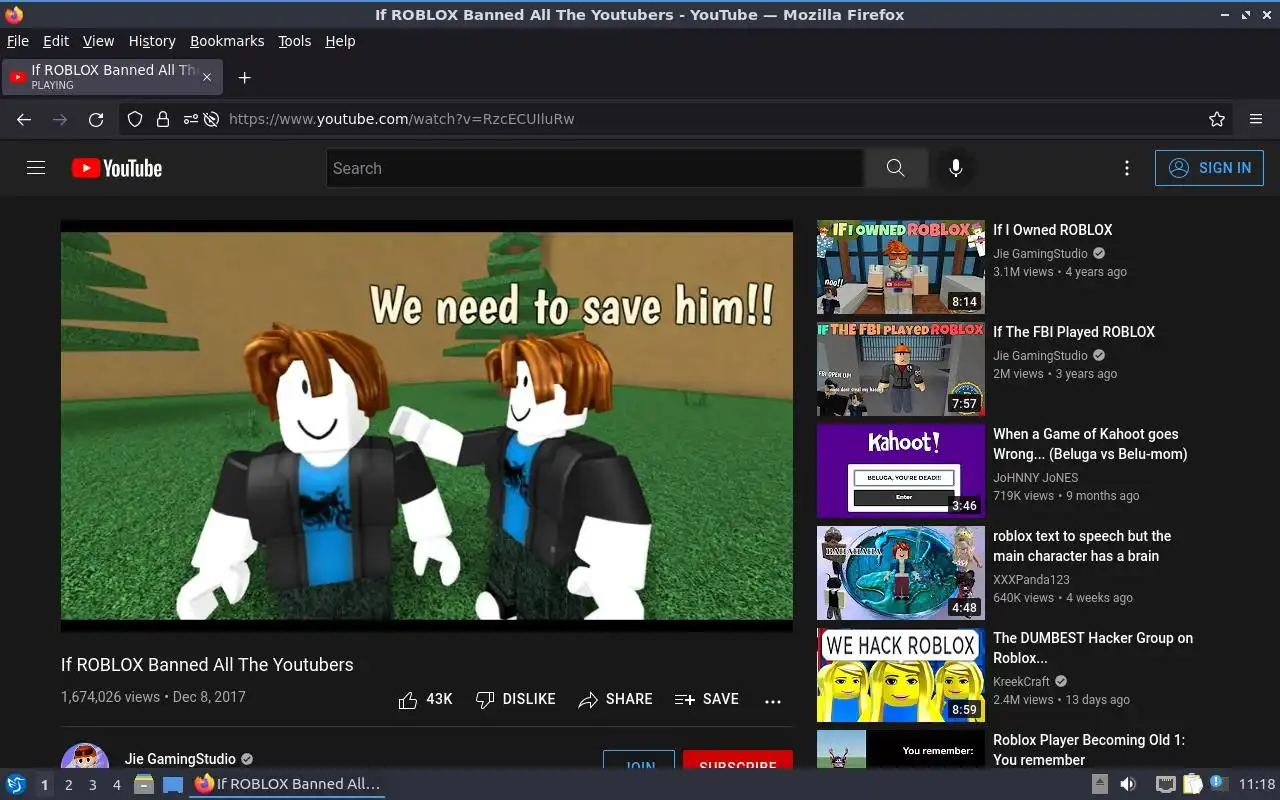The width and height of the screenshot is (1280, 800).
Task: Open title 'If The FBI Played ROBLOX'
Action: (x=1074, y=332)
